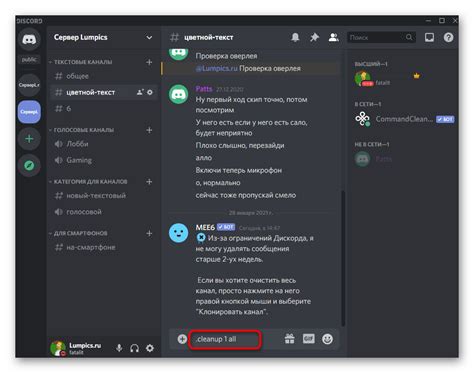Click Patts username in chat
Image resolution: width=474 pixels, height=373 pixels.
204,89
